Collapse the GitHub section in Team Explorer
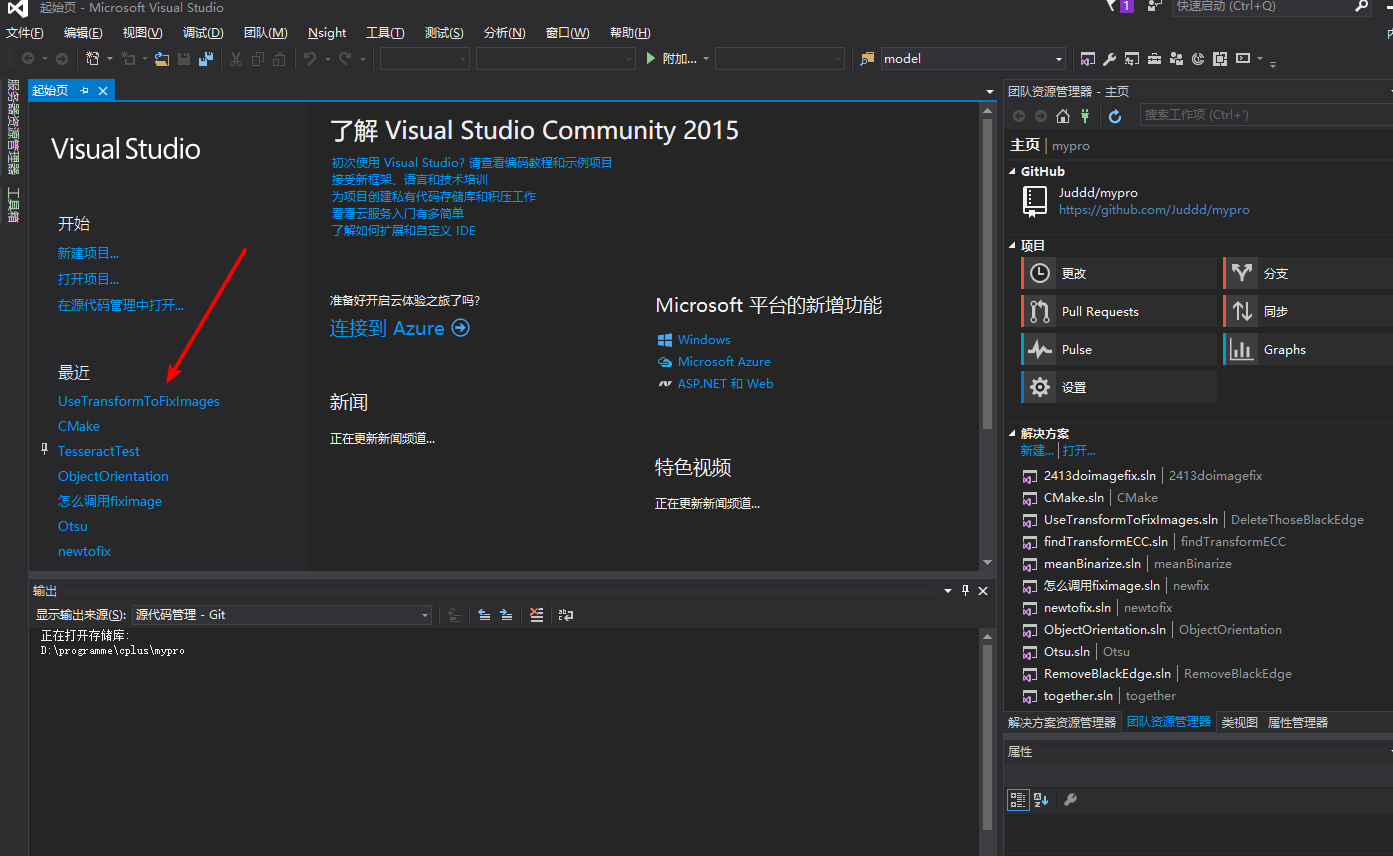The width and height of the screenshot is (1393, 856). [1013, 172]
